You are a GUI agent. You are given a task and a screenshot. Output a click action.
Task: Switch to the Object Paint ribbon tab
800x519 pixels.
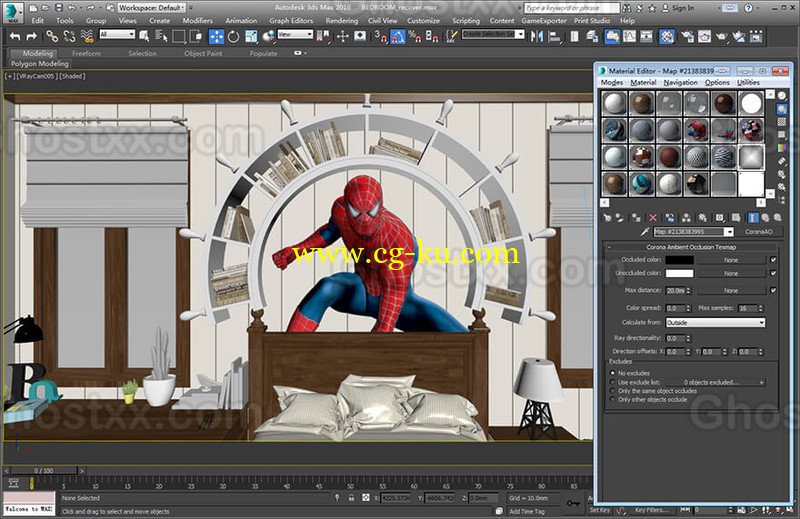pos(203,53)
